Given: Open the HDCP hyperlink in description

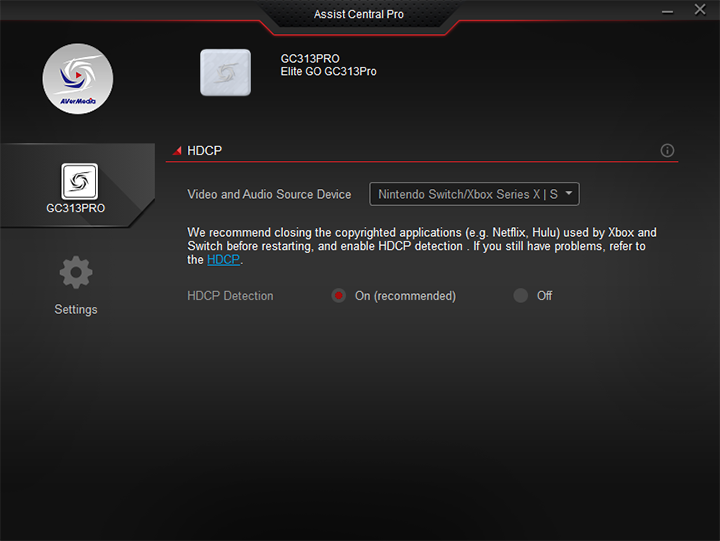Looking at the screenshot, I should tap(223, 260).
